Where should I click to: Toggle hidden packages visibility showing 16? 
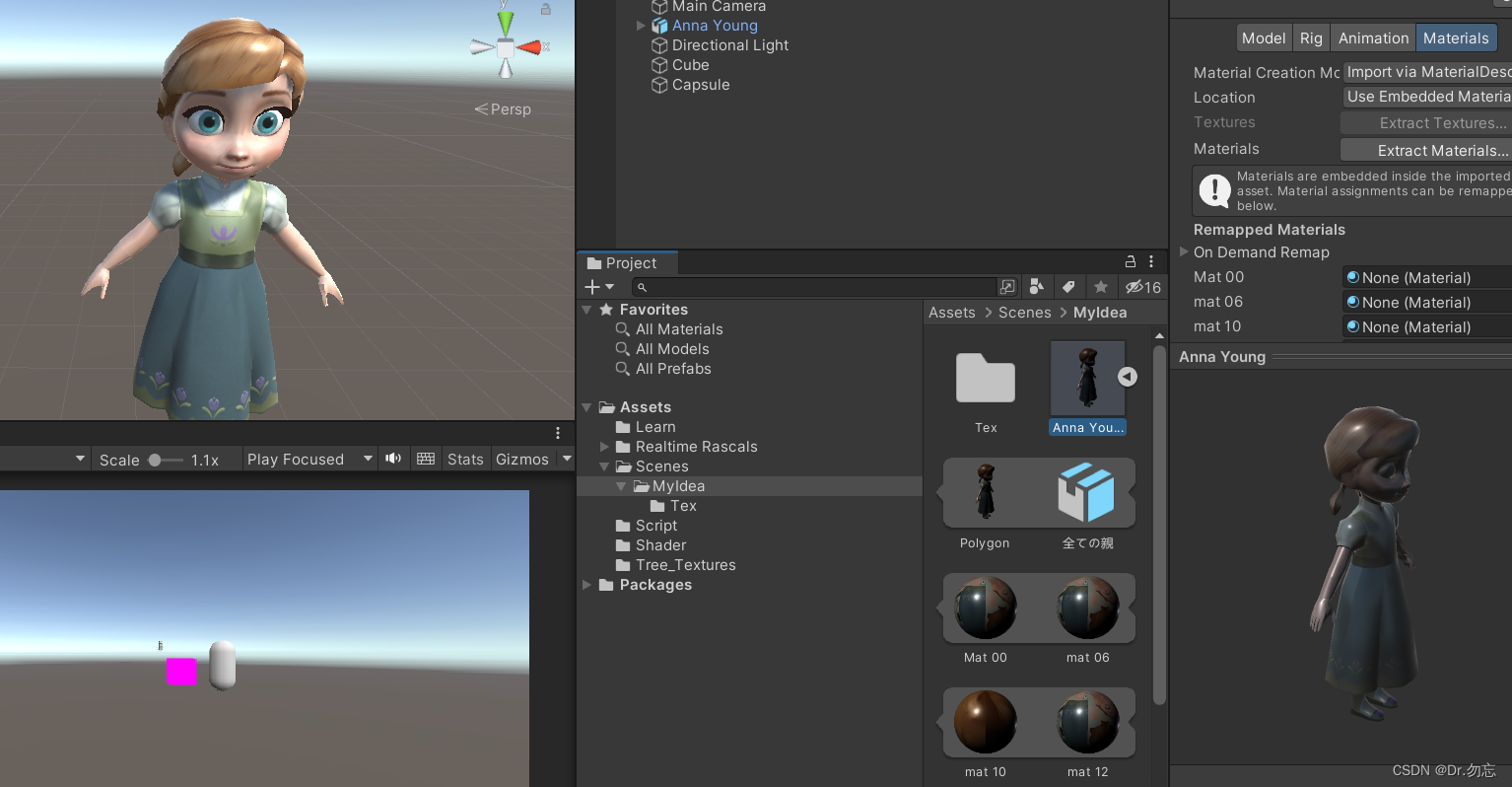(1143, 287)
